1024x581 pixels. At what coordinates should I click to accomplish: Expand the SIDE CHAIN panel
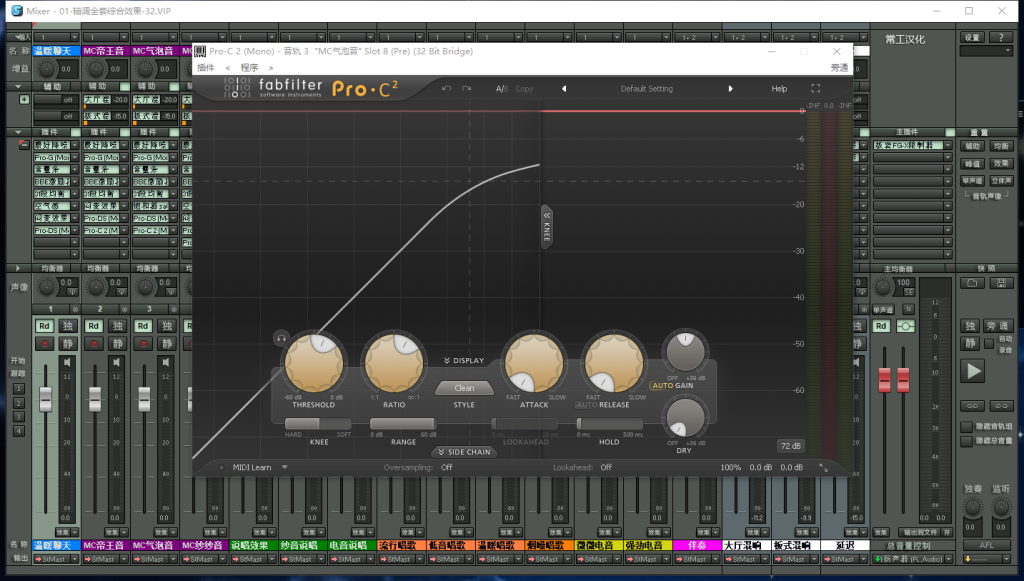464,452
